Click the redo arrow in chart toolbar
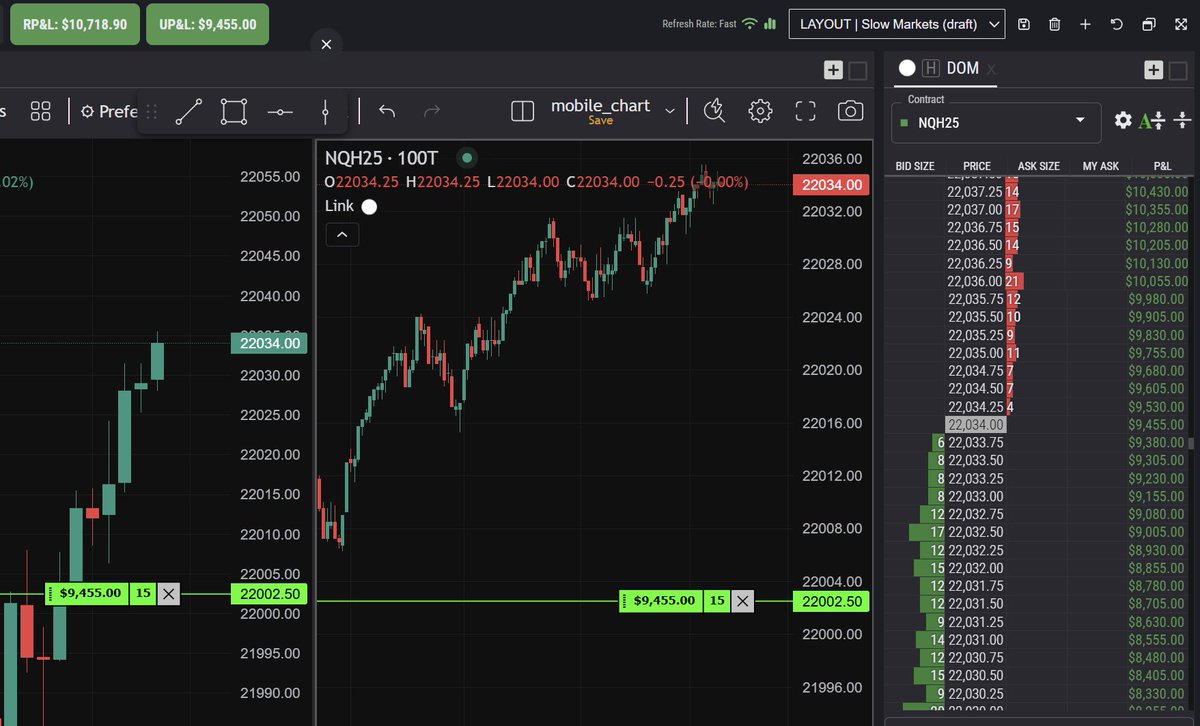 coord(432,111)
